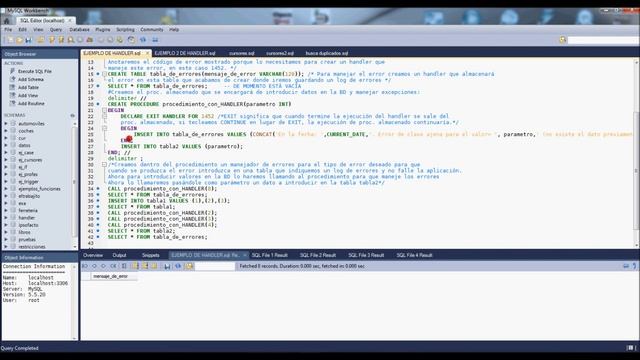Open the File menu
Image resolution: width=640 pixels, height=360 pixels.
pyautogui.click(x=8, y=30)
